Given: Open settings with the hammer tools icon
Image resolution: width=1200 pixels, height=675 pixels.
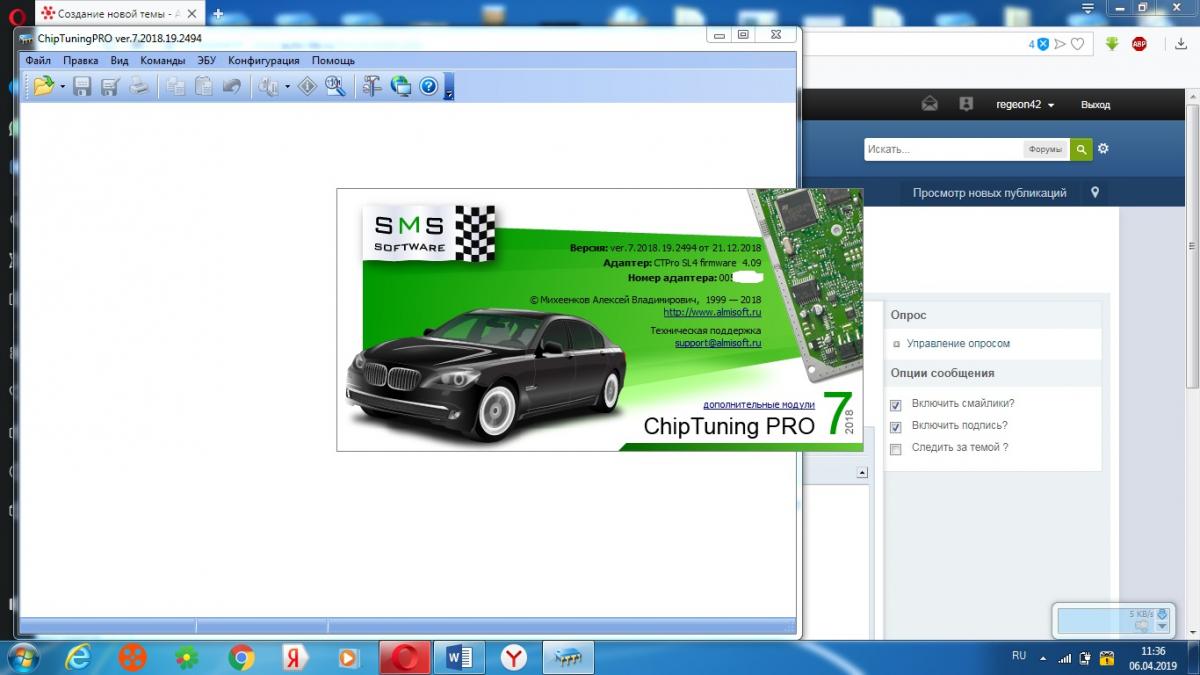Looking at the screenshot, I should (372, 87).
